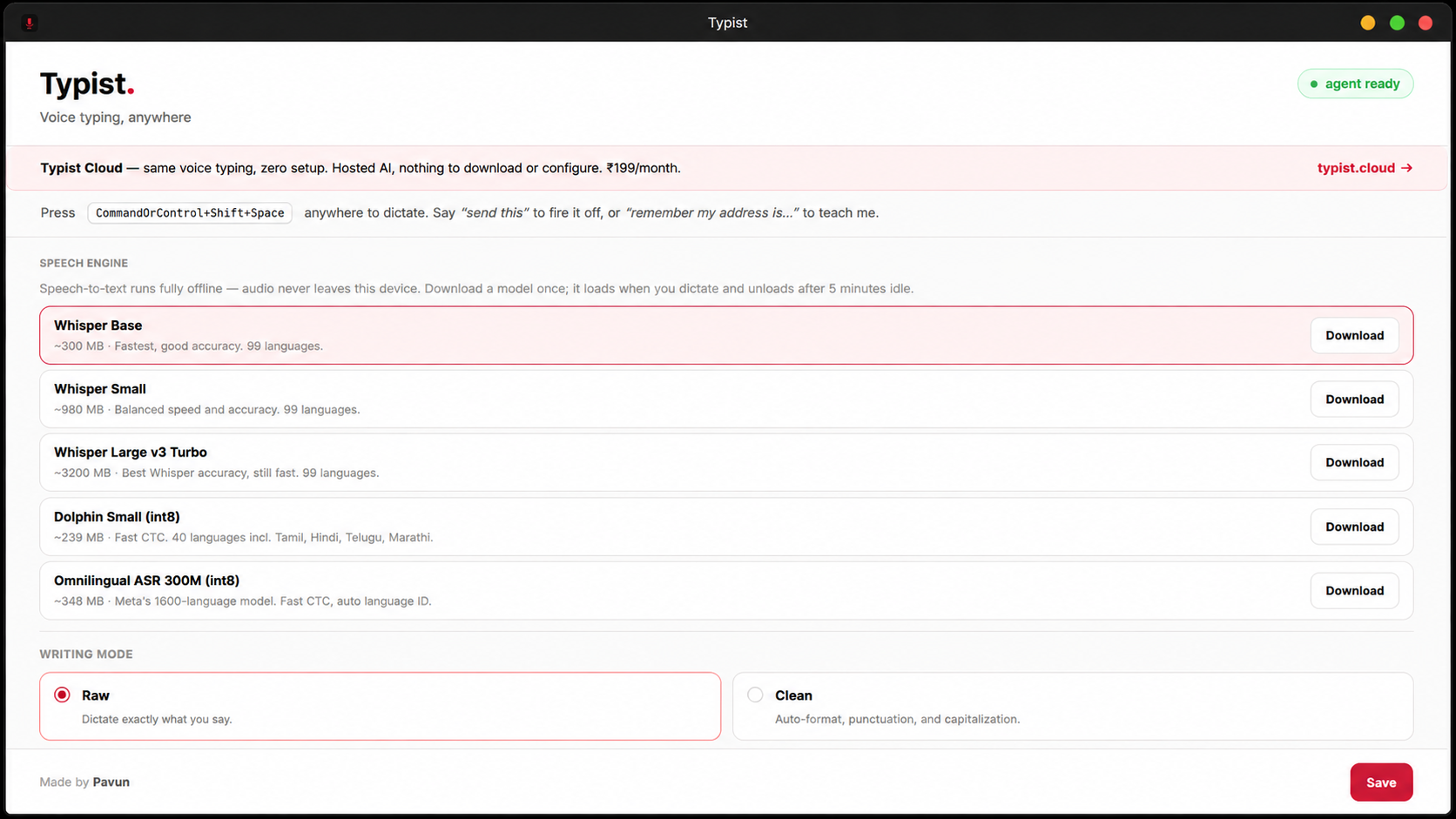
Task: Download the Dolphin Small (int8) model
Action: tap(1354, 527)
